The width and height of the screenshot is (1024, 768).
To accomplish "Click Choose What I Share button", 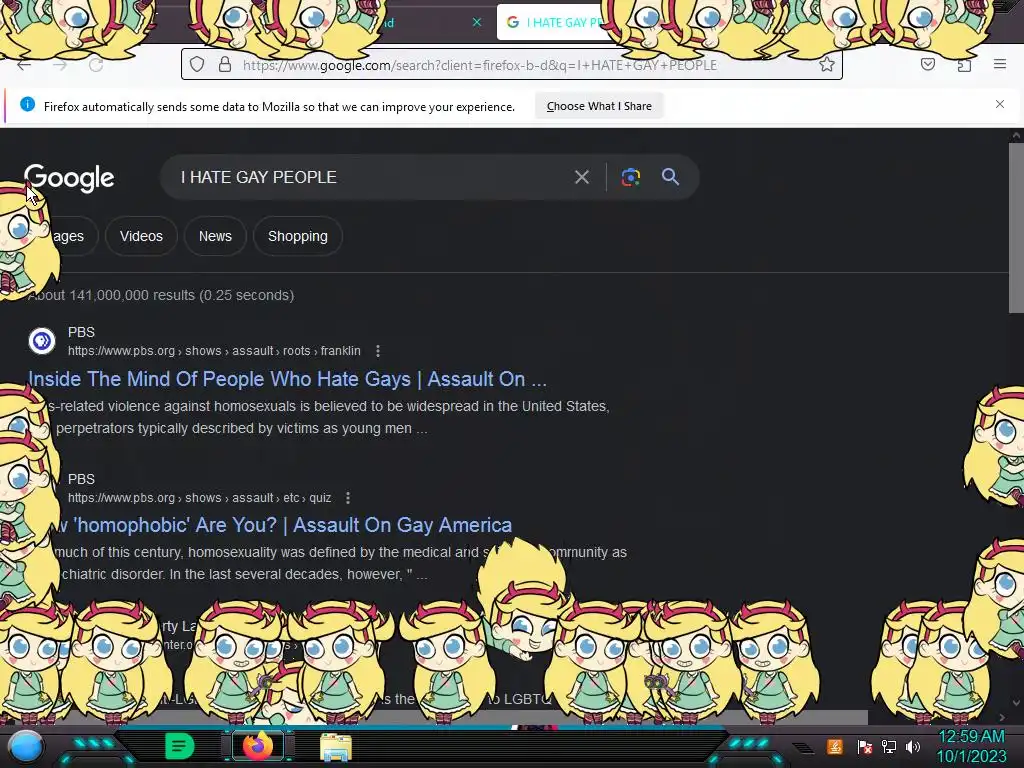I will point(599,106).
